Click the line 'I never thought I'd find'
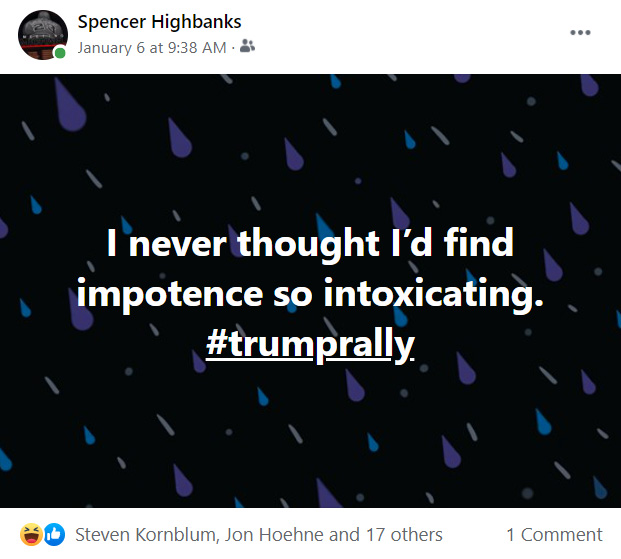Image resolution: width=621 pixels, height=559 pixels. point(310,244)
